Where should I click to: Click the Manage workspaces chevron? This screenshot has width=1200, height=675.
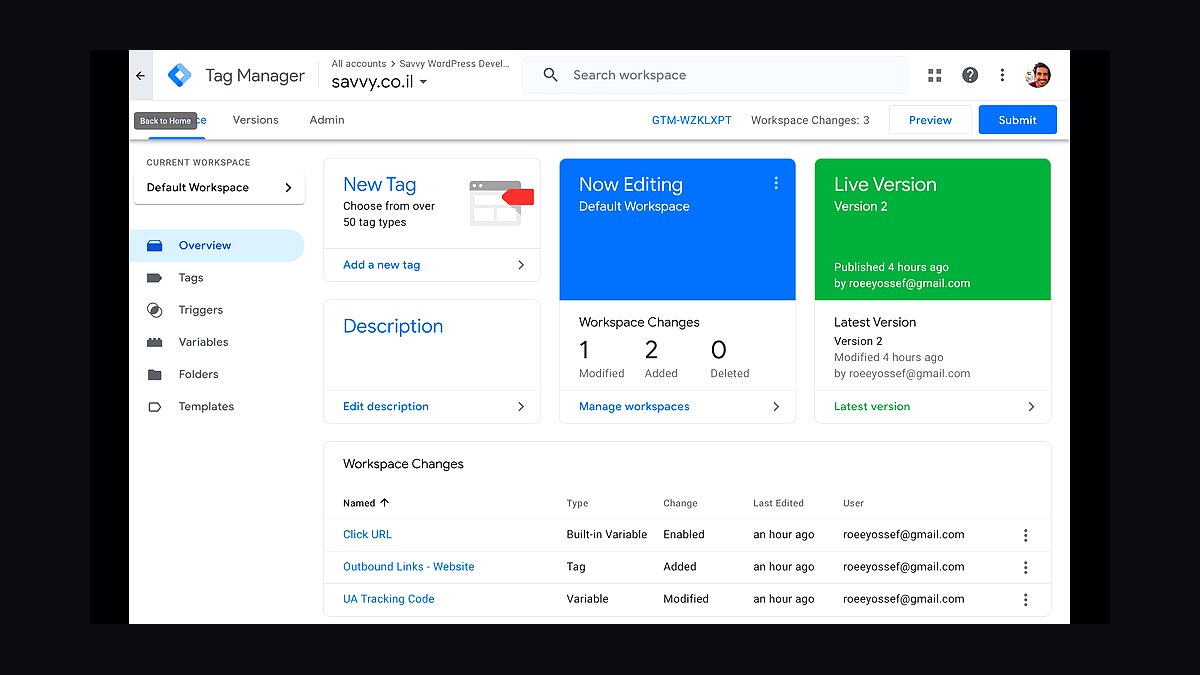(777, 407)
